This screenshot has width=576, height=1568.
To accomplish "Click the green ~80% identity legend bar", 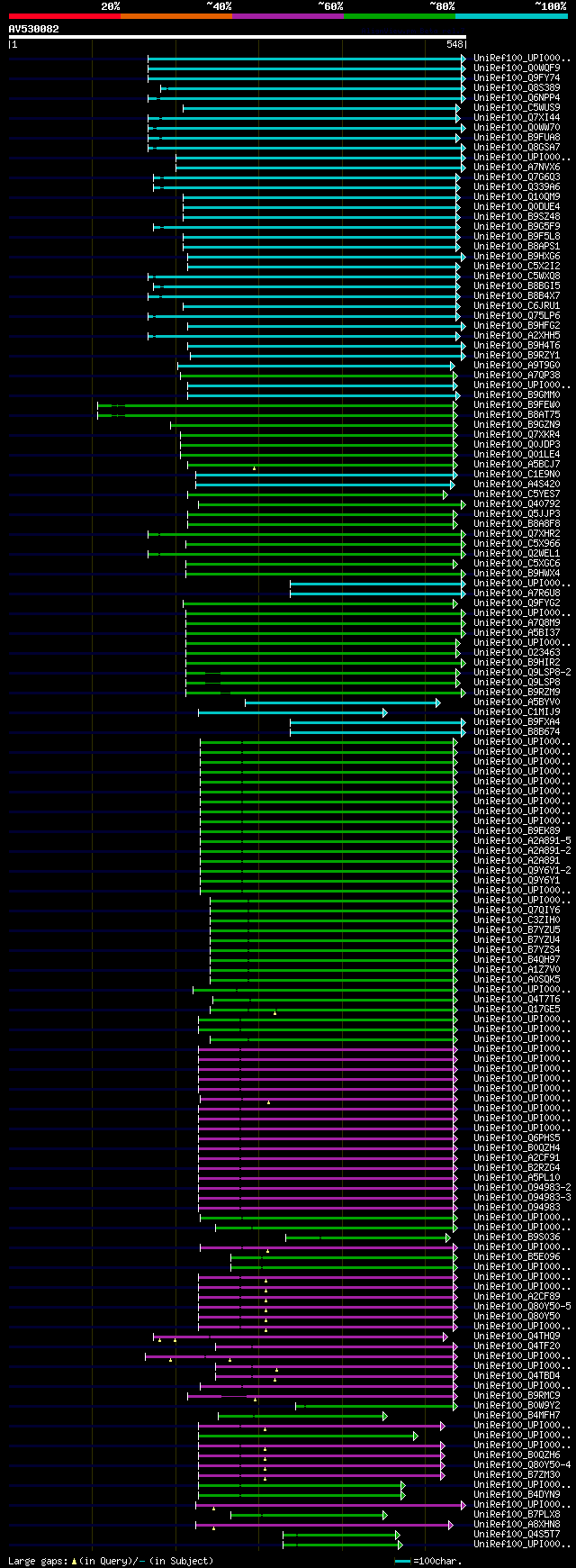I will pos(400,15).
